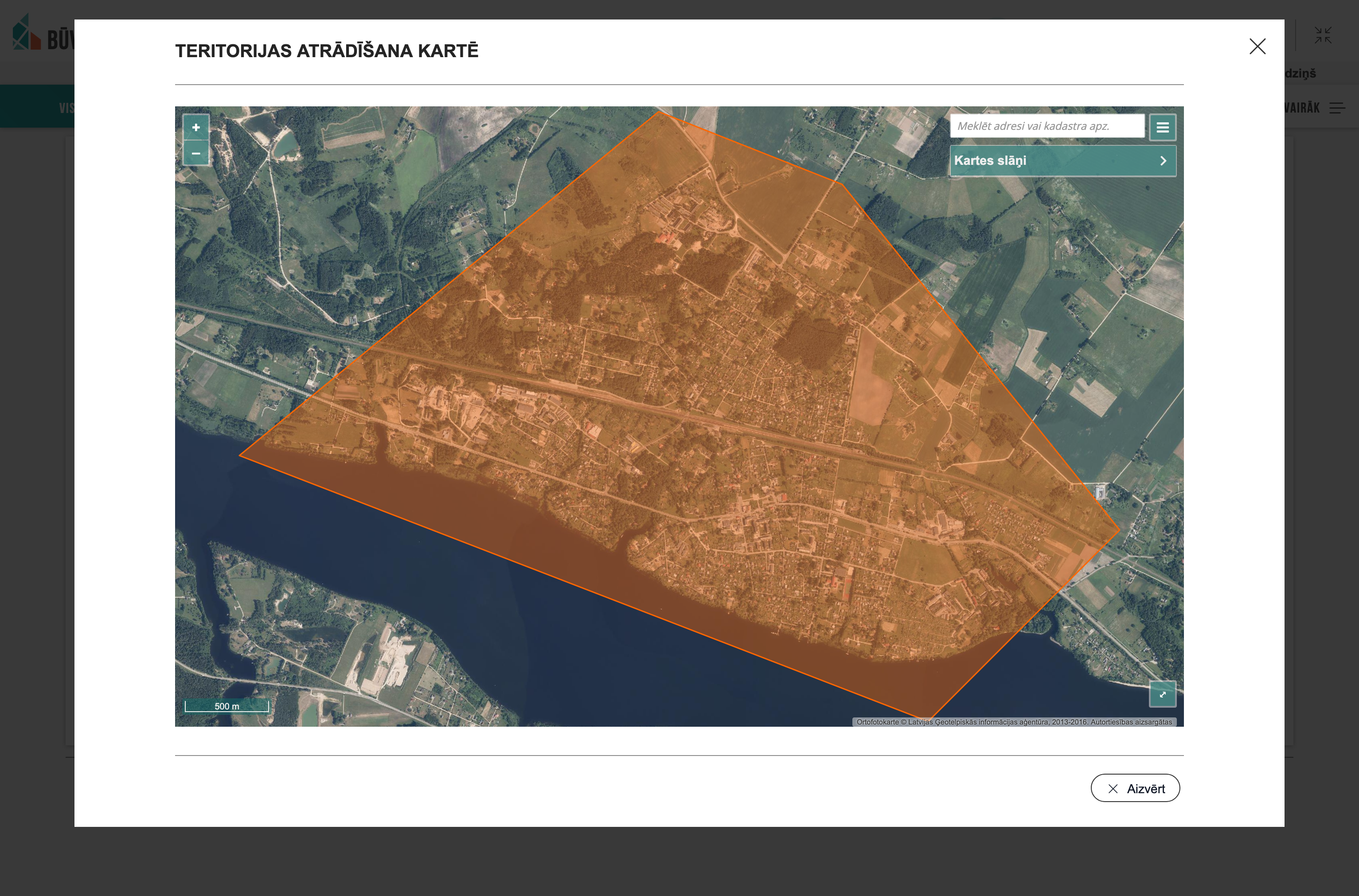Focus the Meklēt adresi search field
1359x896 pixels.
tap(1047, 126)
